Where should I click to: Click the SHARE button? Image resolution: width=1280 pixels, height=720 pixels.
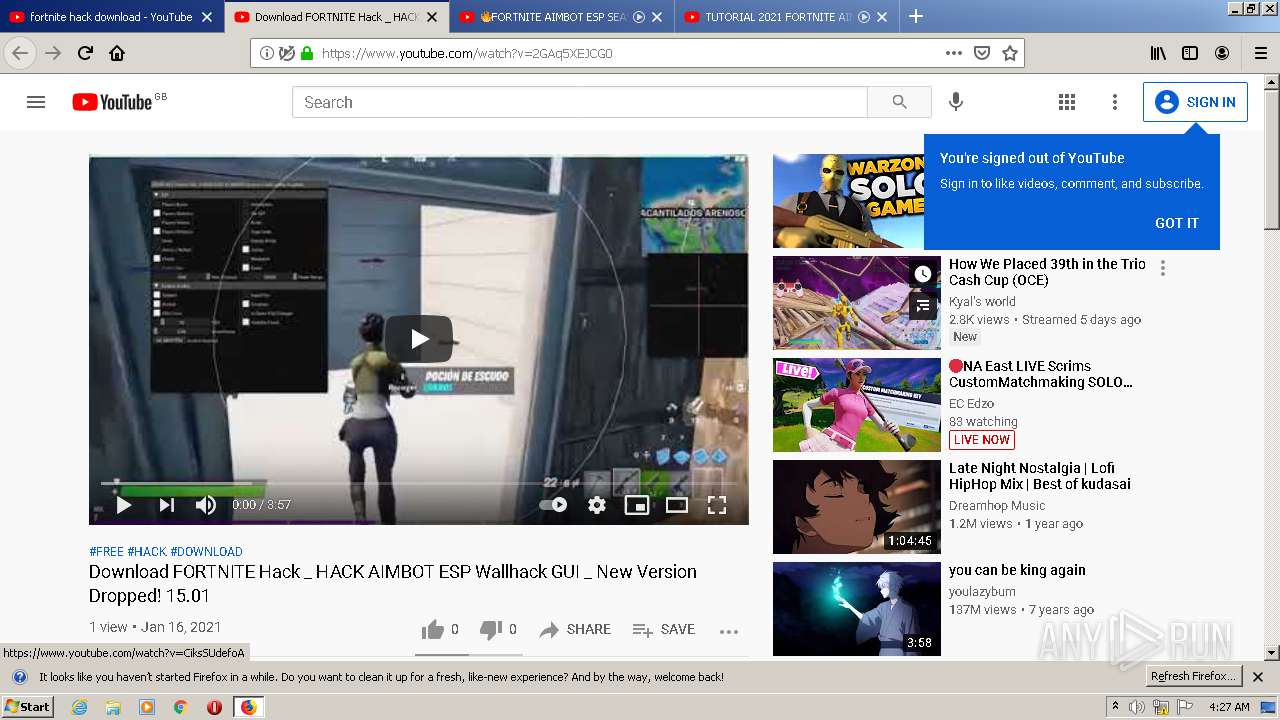click(575, 629)
